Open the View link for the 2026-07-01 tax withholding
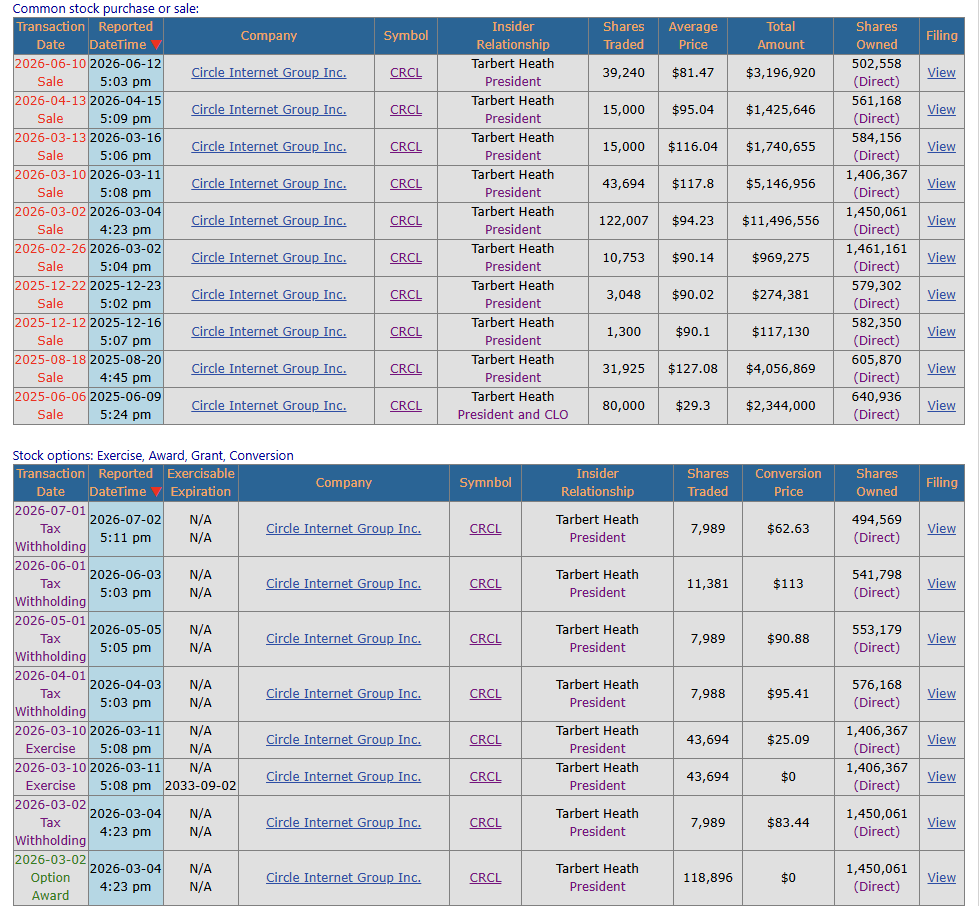This screenshot has width=980, height=906. pyautogui.click(x=941, y=529)
